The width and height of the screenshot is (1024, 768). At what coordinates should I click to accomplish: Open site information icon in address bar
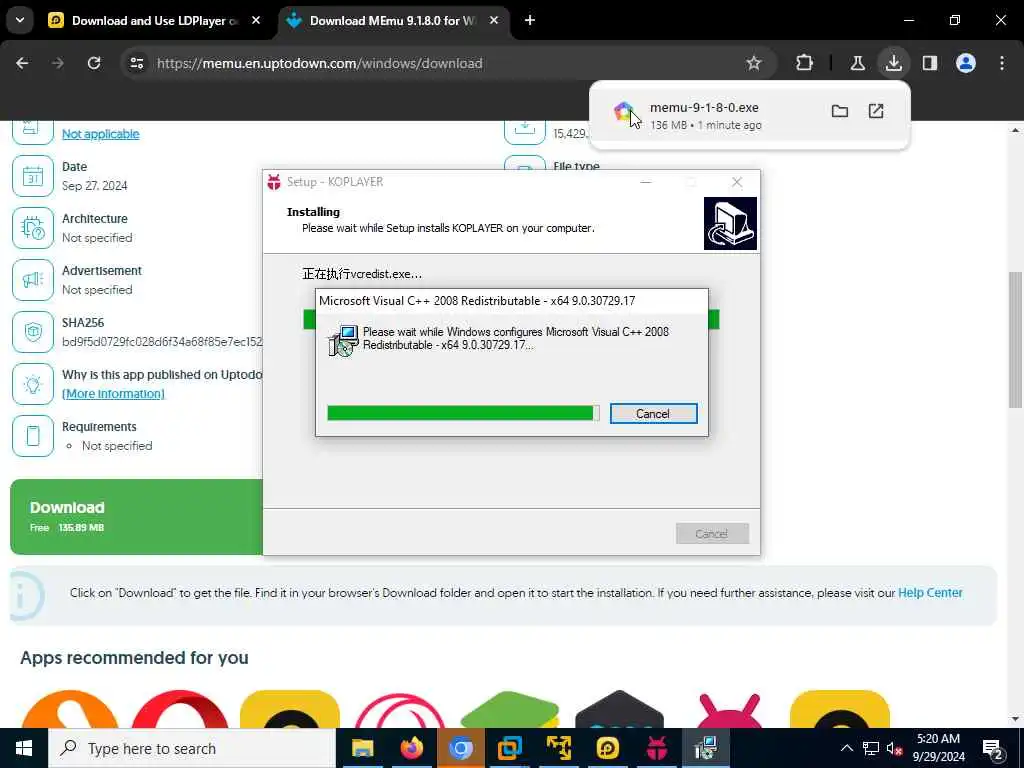136,63
